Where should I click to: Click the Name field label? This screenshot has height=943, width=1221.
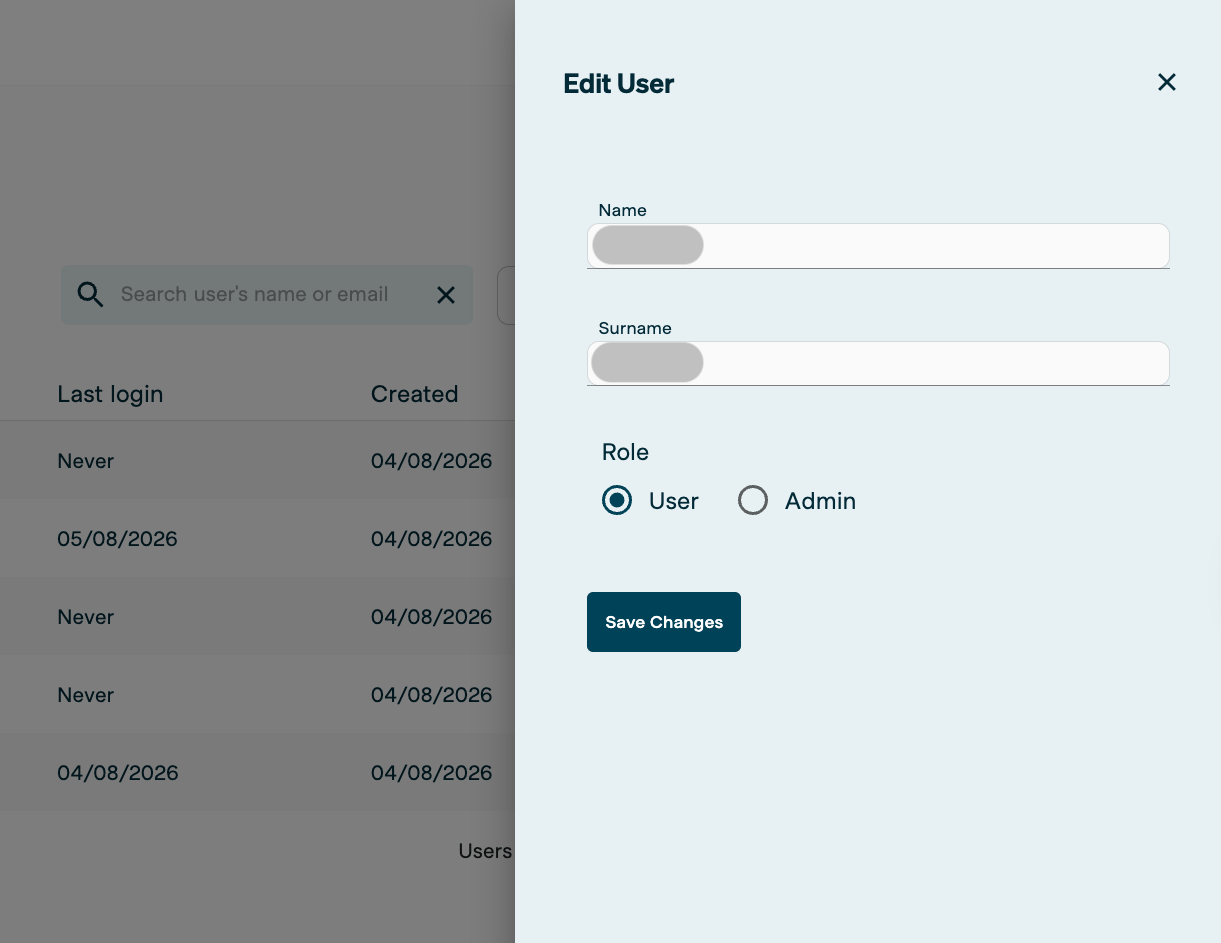tap(622, 210)
